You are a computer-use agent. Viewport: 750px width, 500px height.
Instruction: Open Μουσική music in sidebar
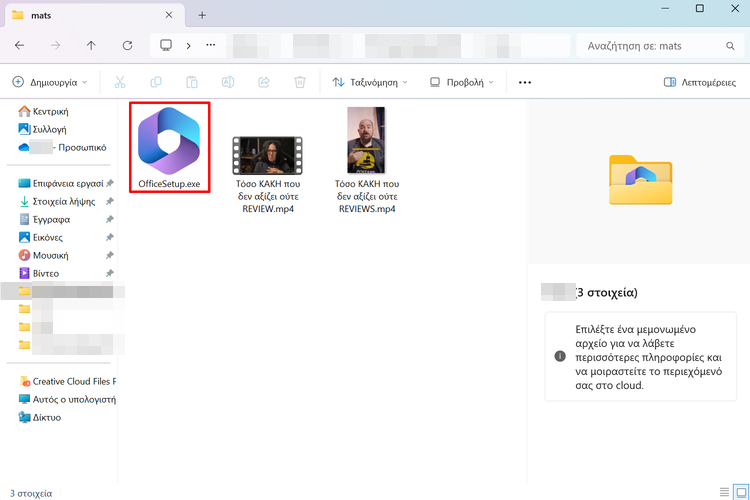44,256
